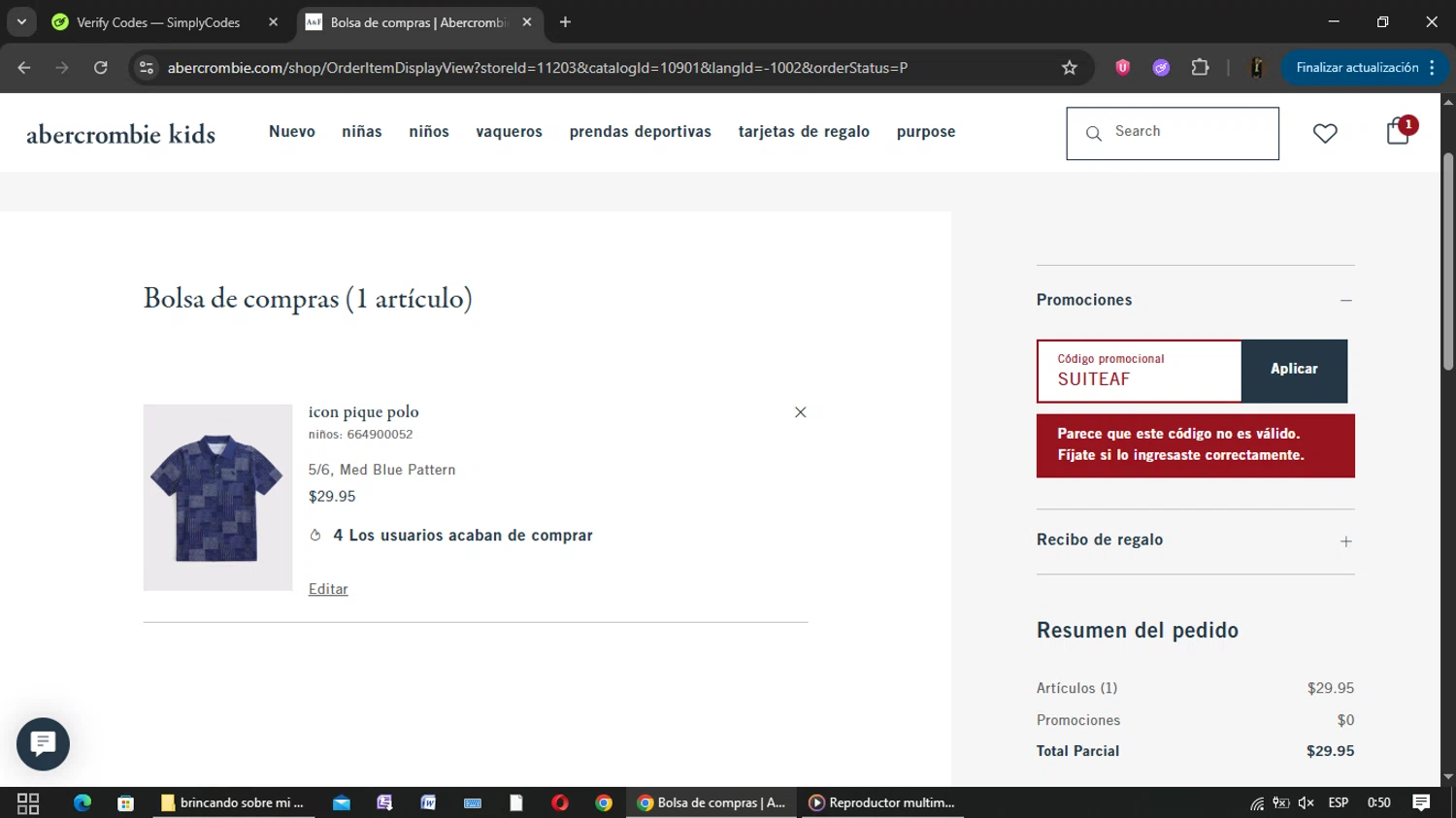Open the niñas menu
Viewport: 1456px width, 818px height.
pyautogui.click(x=362, y=132)
